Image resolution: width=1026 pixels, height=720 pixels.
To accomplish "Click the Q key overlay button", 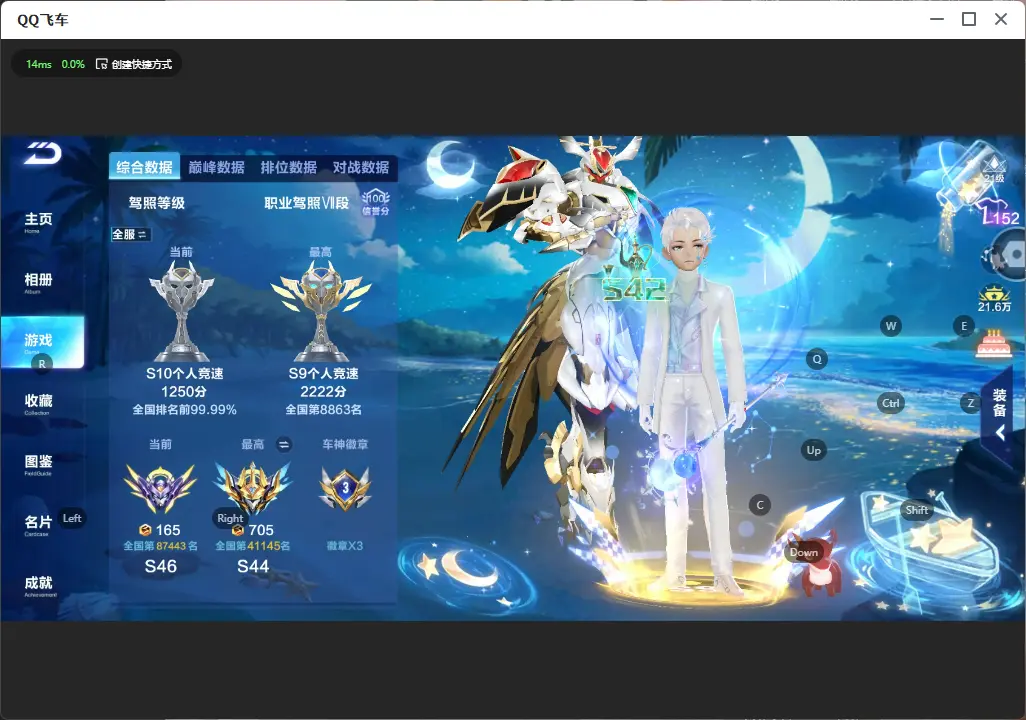I will pos(817,359).
